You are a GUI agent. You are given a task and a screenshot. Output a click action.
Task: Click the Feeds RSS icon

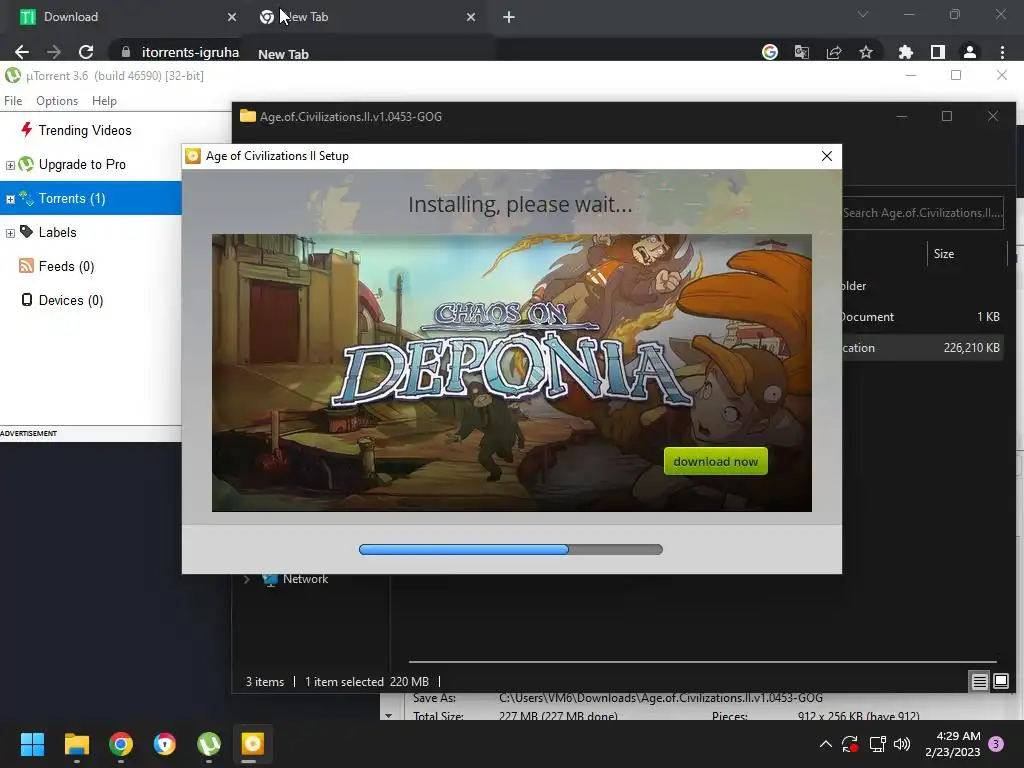tap(26, 265)
